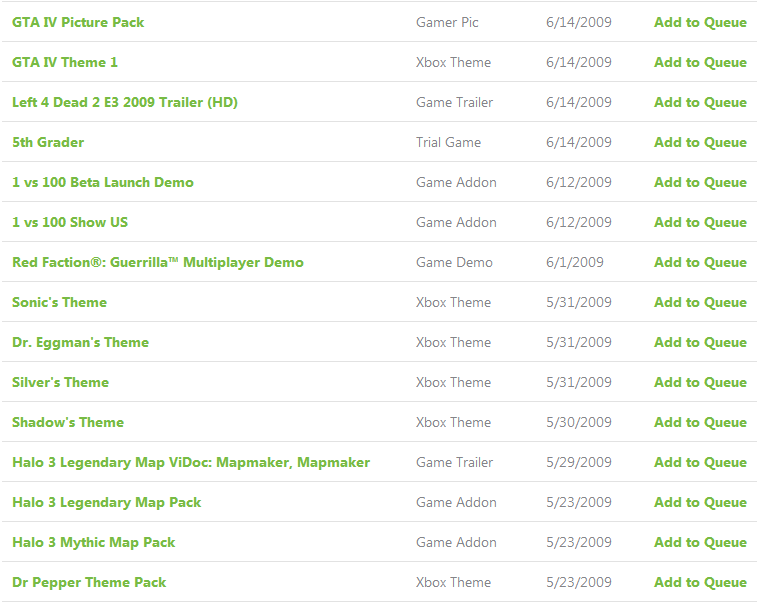Image resolution: width=767 pixels, height=602 pixels.
Task: Select the 6/1/2009 date cell
Action: pos(575,263)
